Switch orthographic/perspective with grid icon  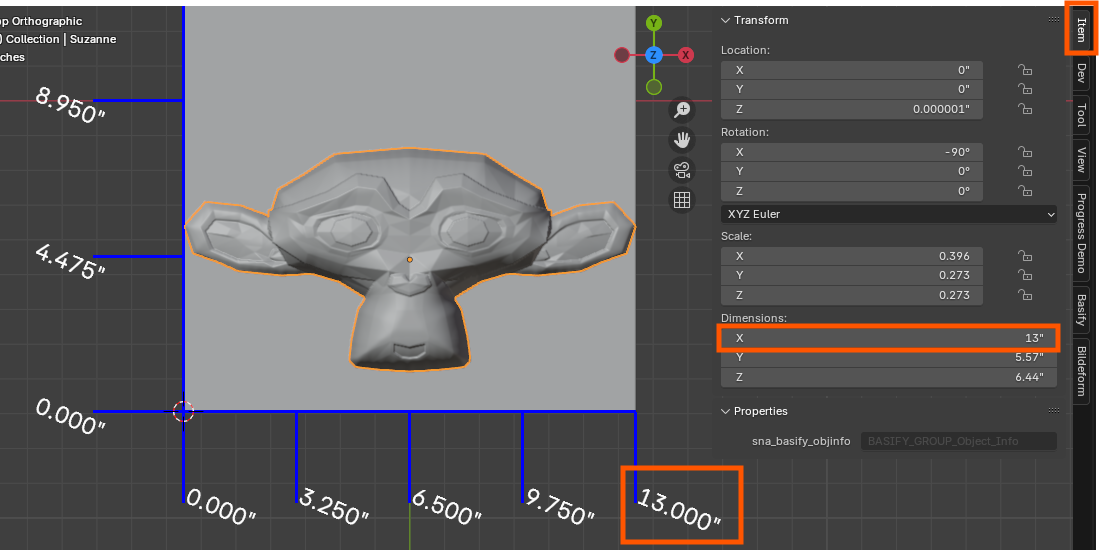682,201
